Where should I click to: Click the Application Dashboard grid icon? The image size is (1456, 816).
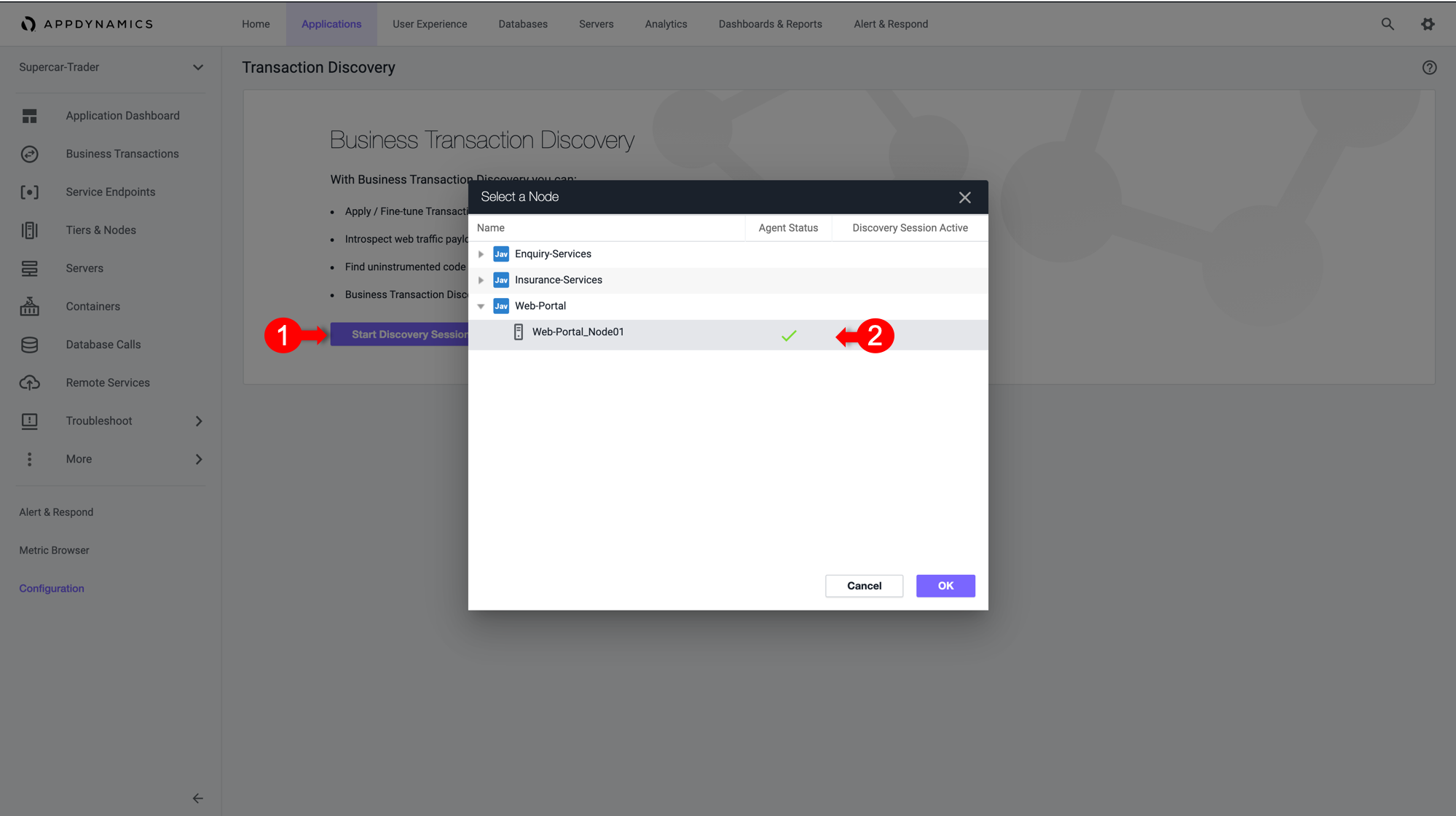[29, 116]
